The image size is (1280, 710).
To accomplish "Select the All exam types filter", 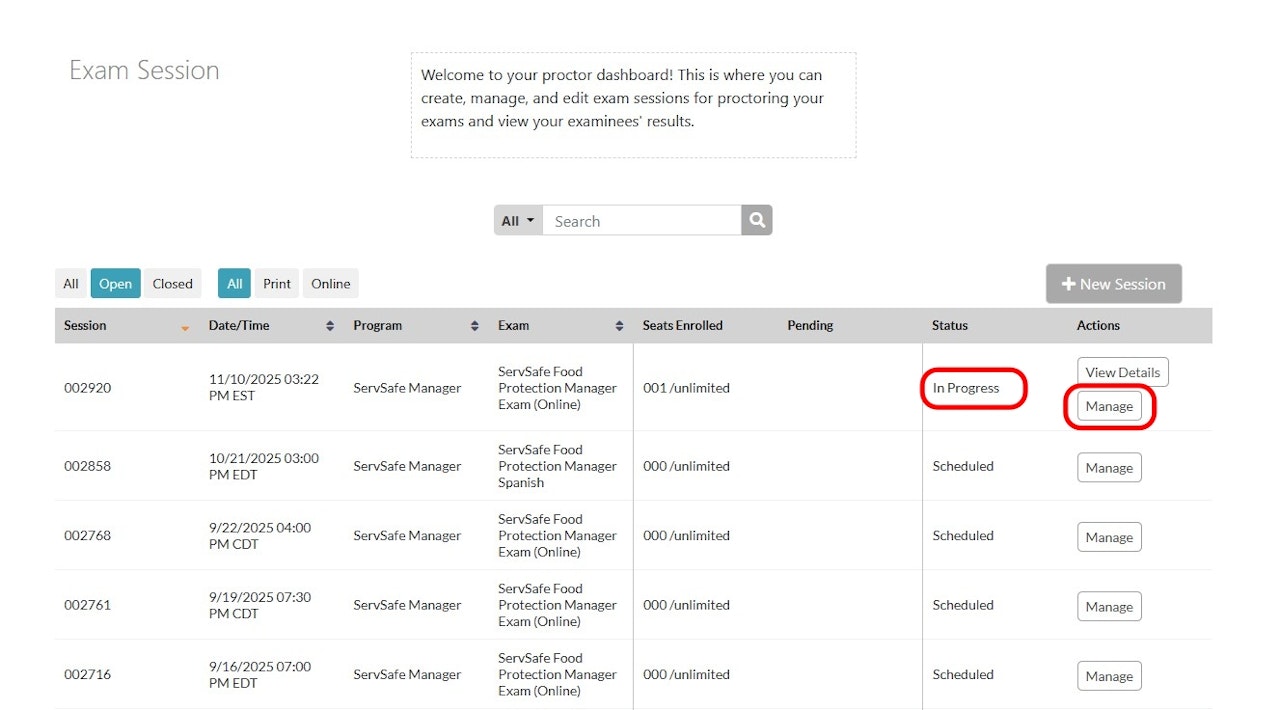I will click(x=235, y=284).
